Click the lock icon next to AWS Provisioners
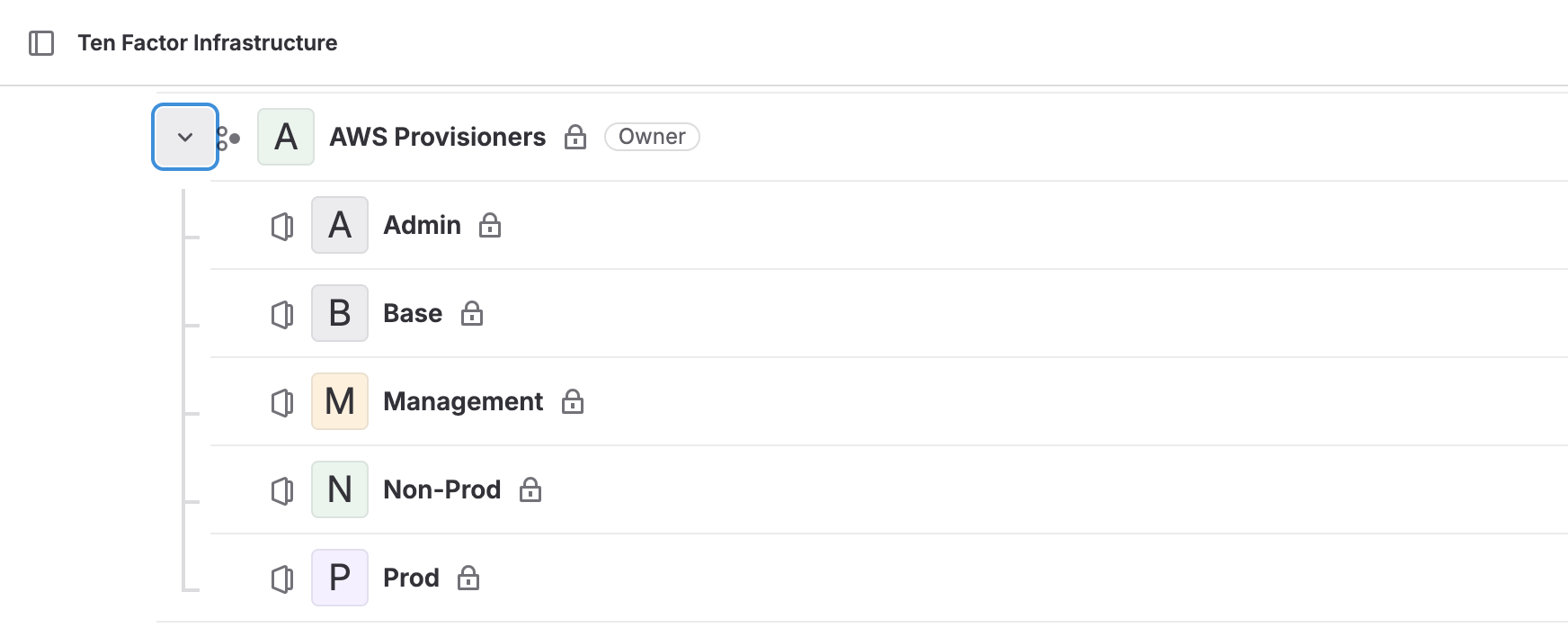The image size is (1568, 628). [575, 137]
